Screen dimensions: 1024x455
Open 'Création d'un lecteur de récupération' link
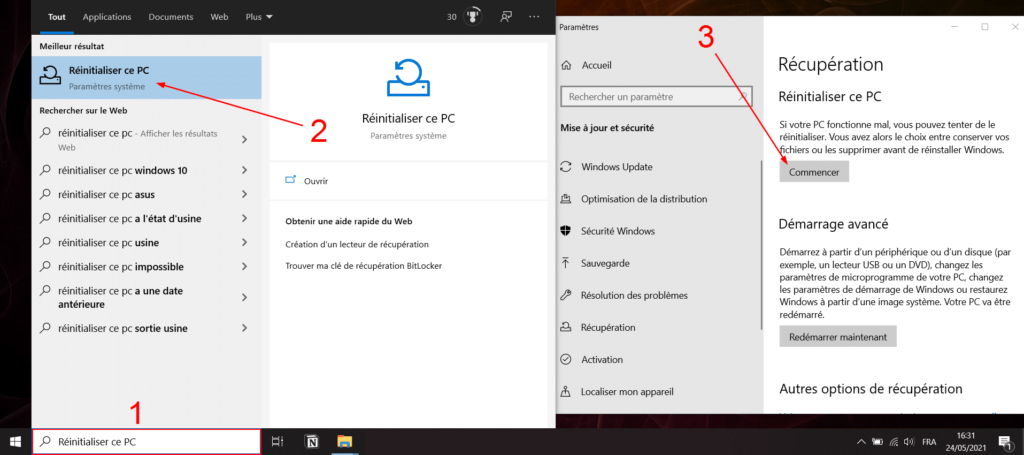point(357,244)
